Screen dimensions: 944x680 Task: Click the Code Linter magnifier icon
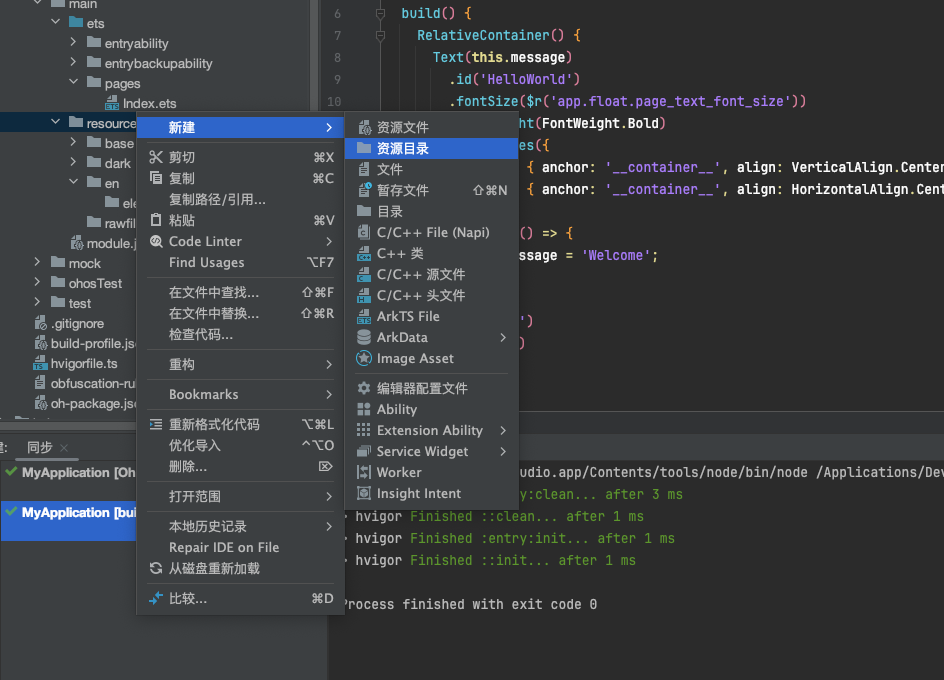click(x=156, y=241)
